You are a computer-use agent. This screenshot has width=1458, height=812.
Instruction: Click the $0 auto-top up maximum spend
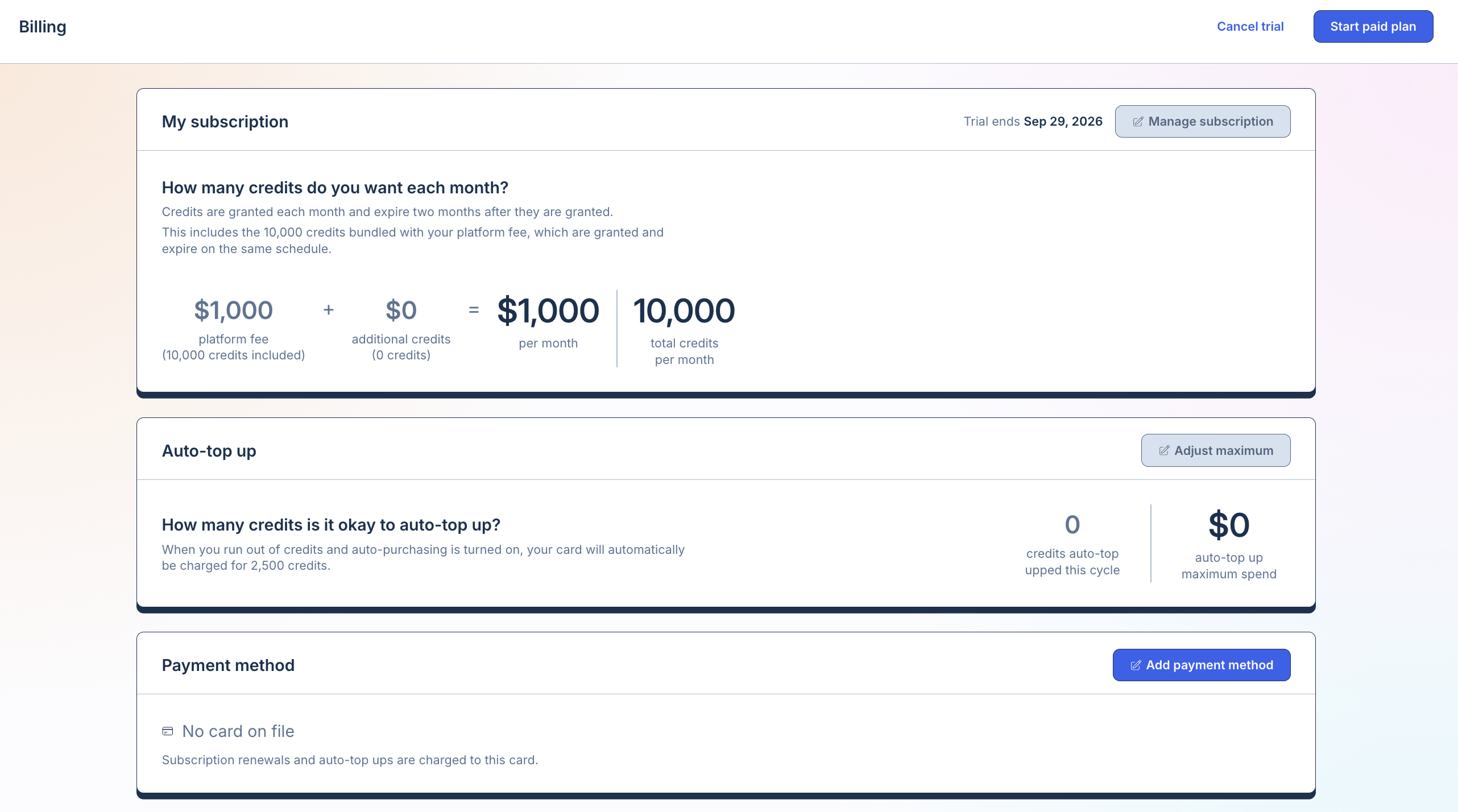pos(1229,525)
